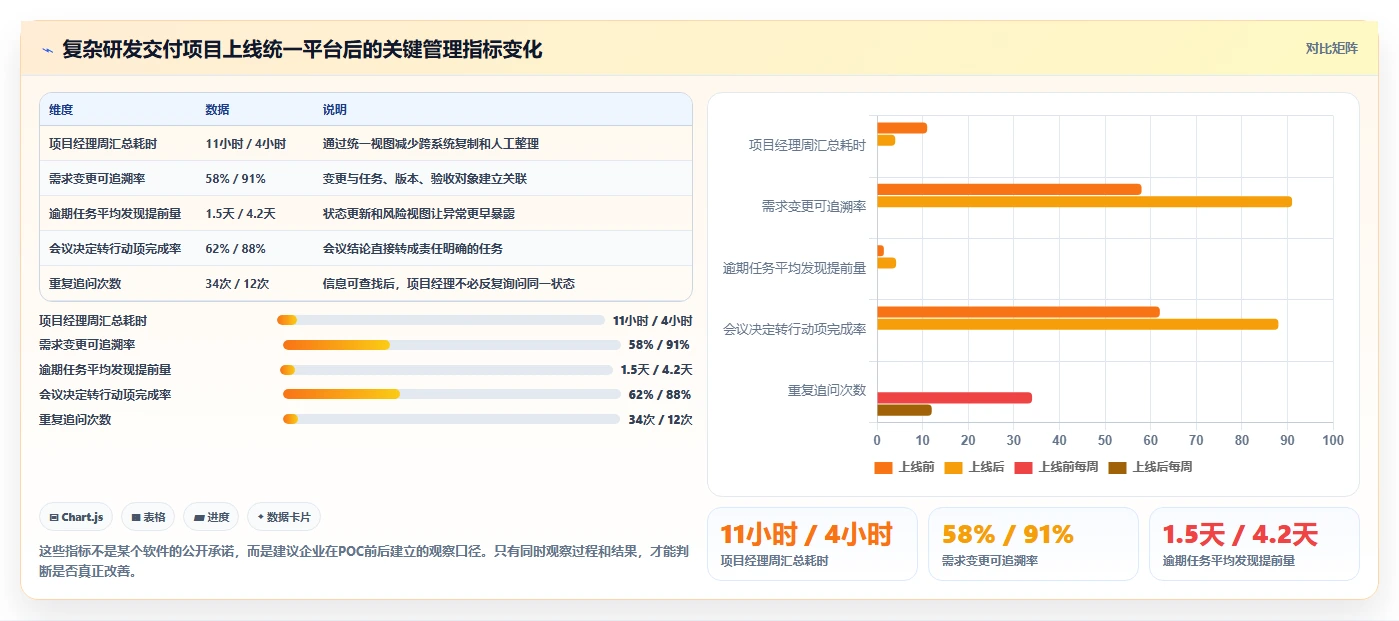Click the 会议决定转行动项完成率 progress bar
Viewport: 1399px width, 621px height.
pos(452,394)
